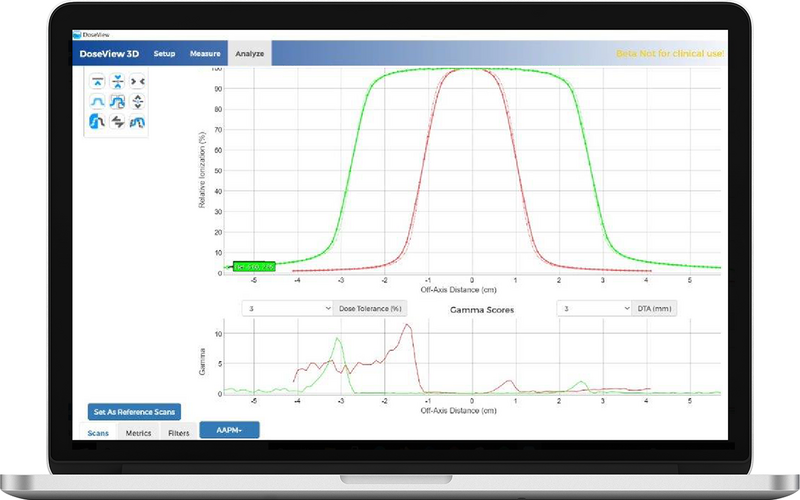Select the overlapping profiles compare icon
This screenshot has height=500, width=800.
(118, 101)
